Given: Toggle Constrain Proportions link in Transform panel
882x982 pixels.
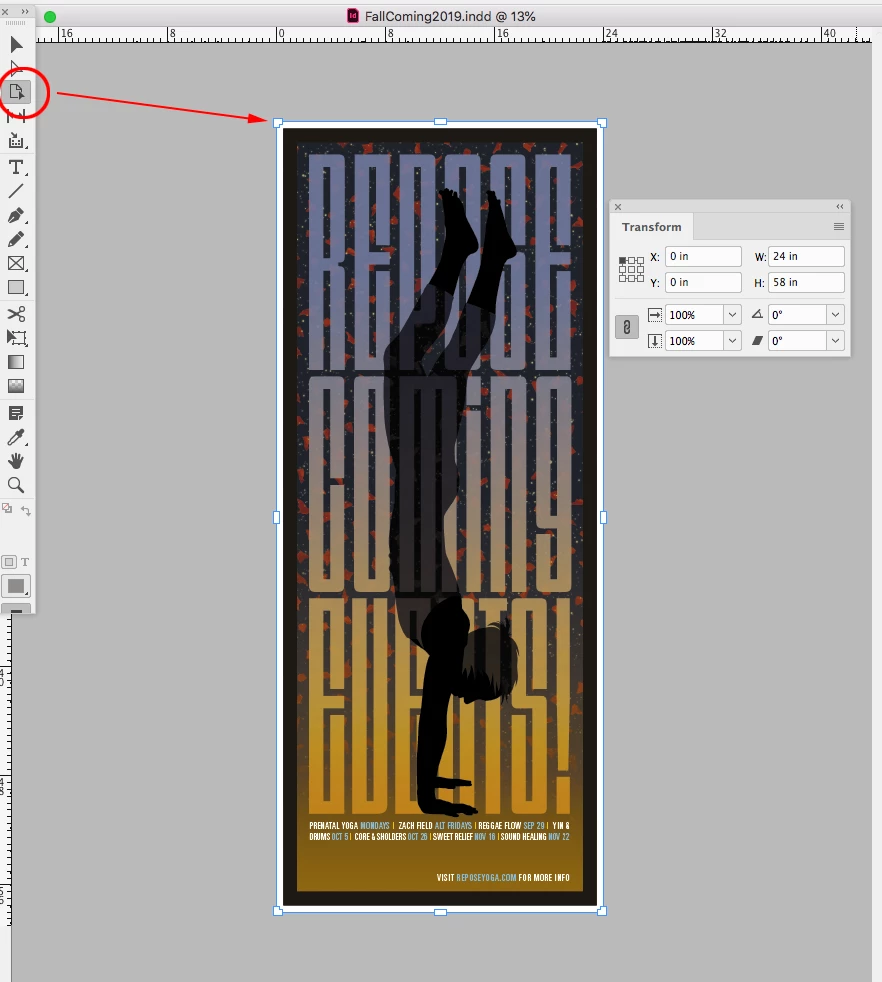Looking at the screenshot, I should (627, 327).
